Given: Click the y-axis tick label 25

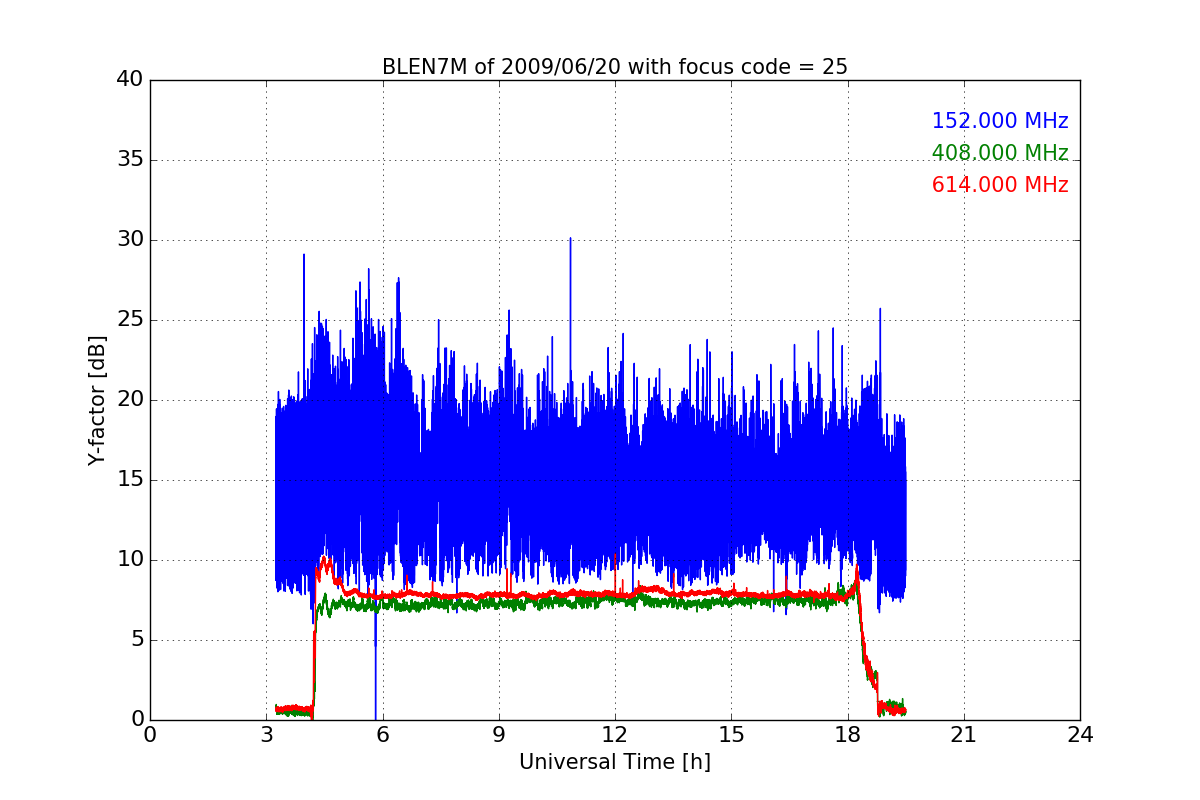Looking at the screenshot, I should pyautogui.click(x=130, y=320).
